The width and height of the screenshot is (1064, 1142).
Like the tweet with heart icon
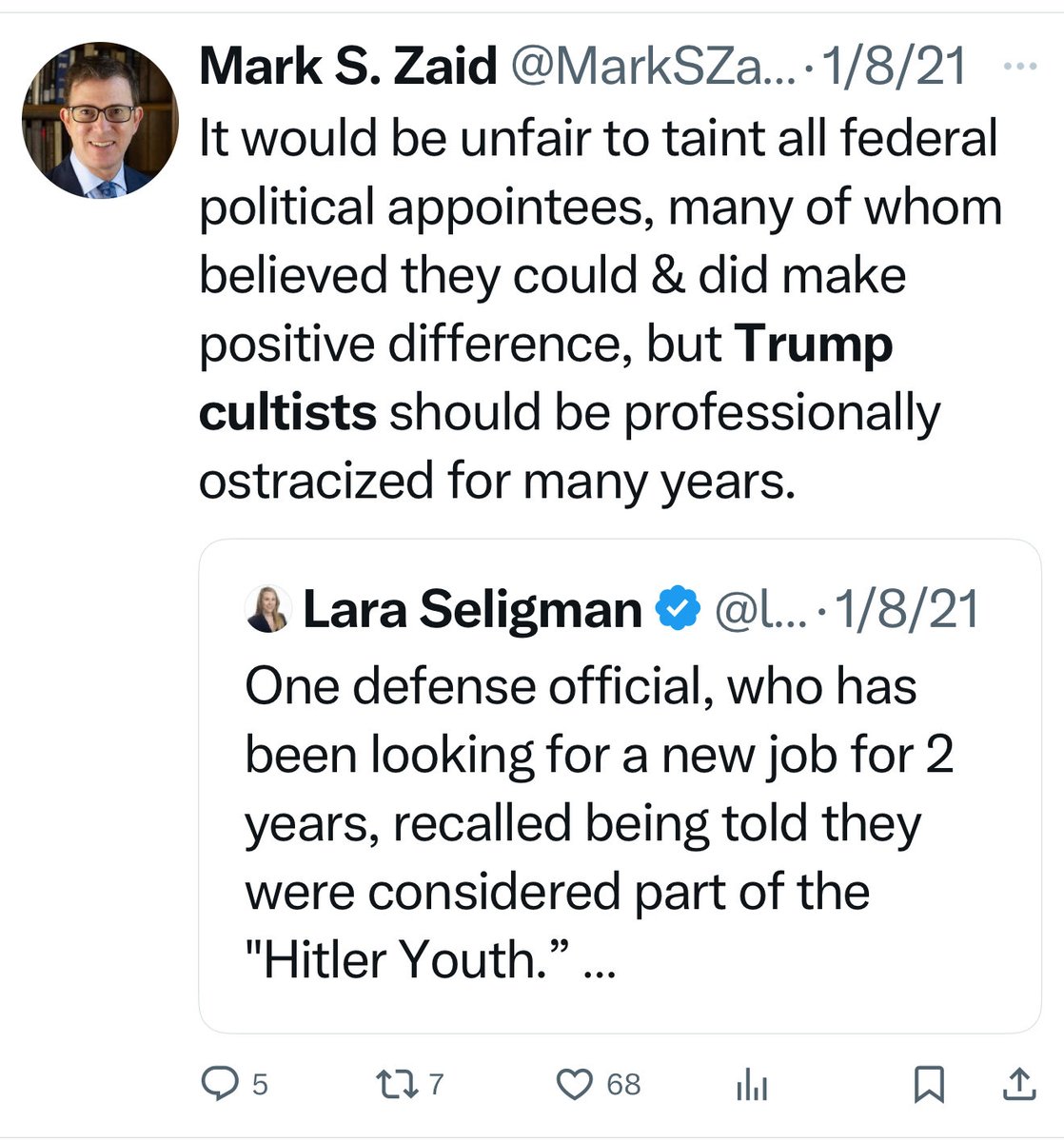(574, 1084)
